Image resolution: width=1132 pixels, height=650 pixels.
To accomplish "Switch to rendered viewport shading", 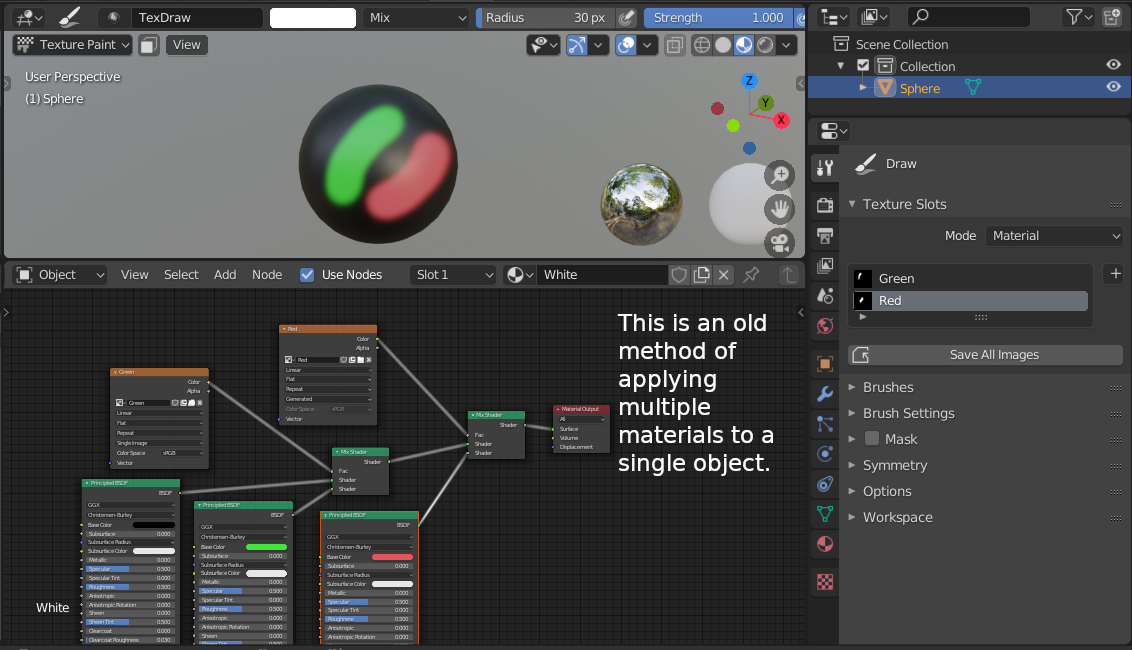I will pyautogui.click(x=765, y=45).
